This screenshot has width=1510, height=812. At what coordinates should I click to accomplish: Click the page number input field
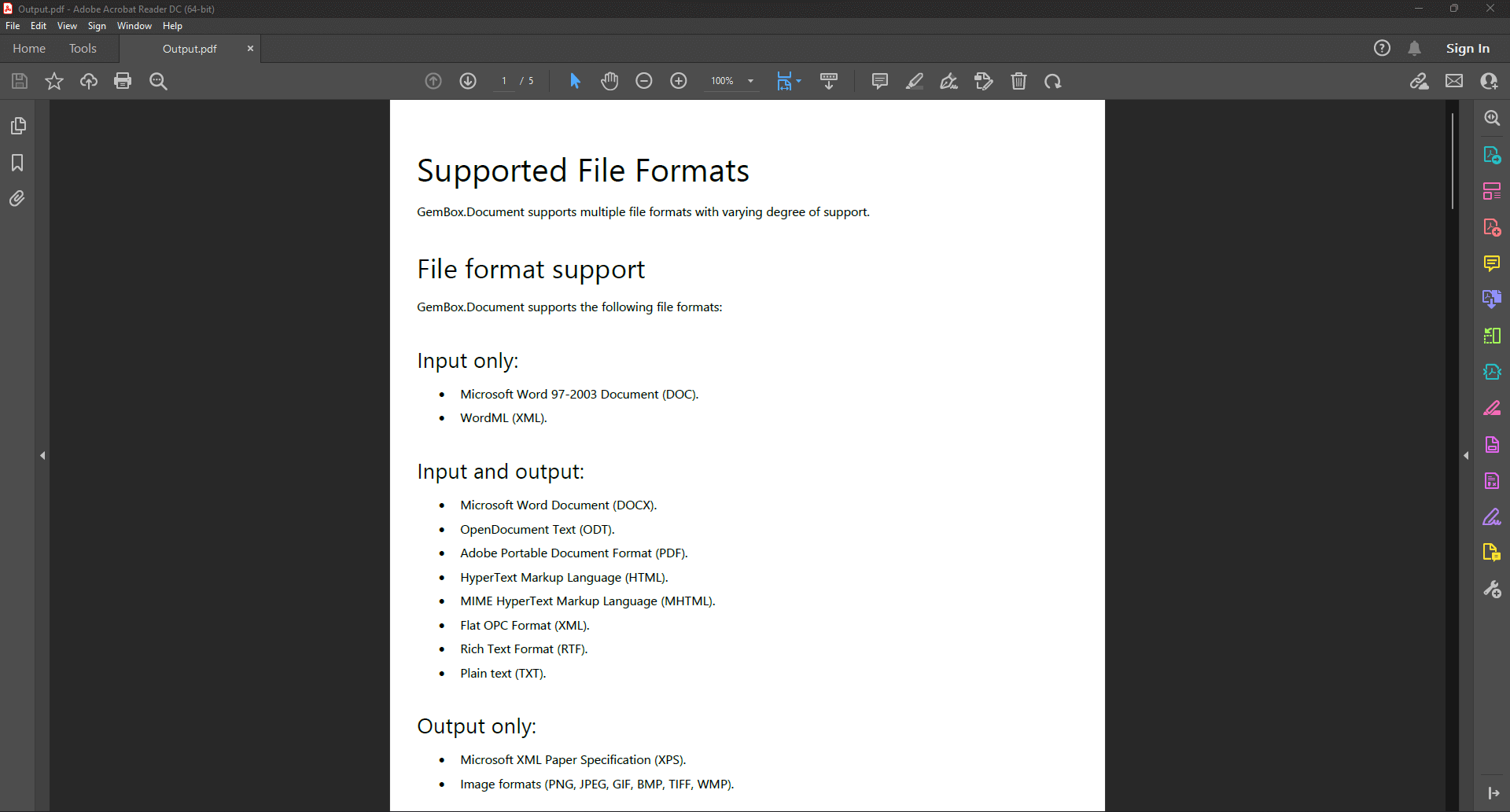504,81
